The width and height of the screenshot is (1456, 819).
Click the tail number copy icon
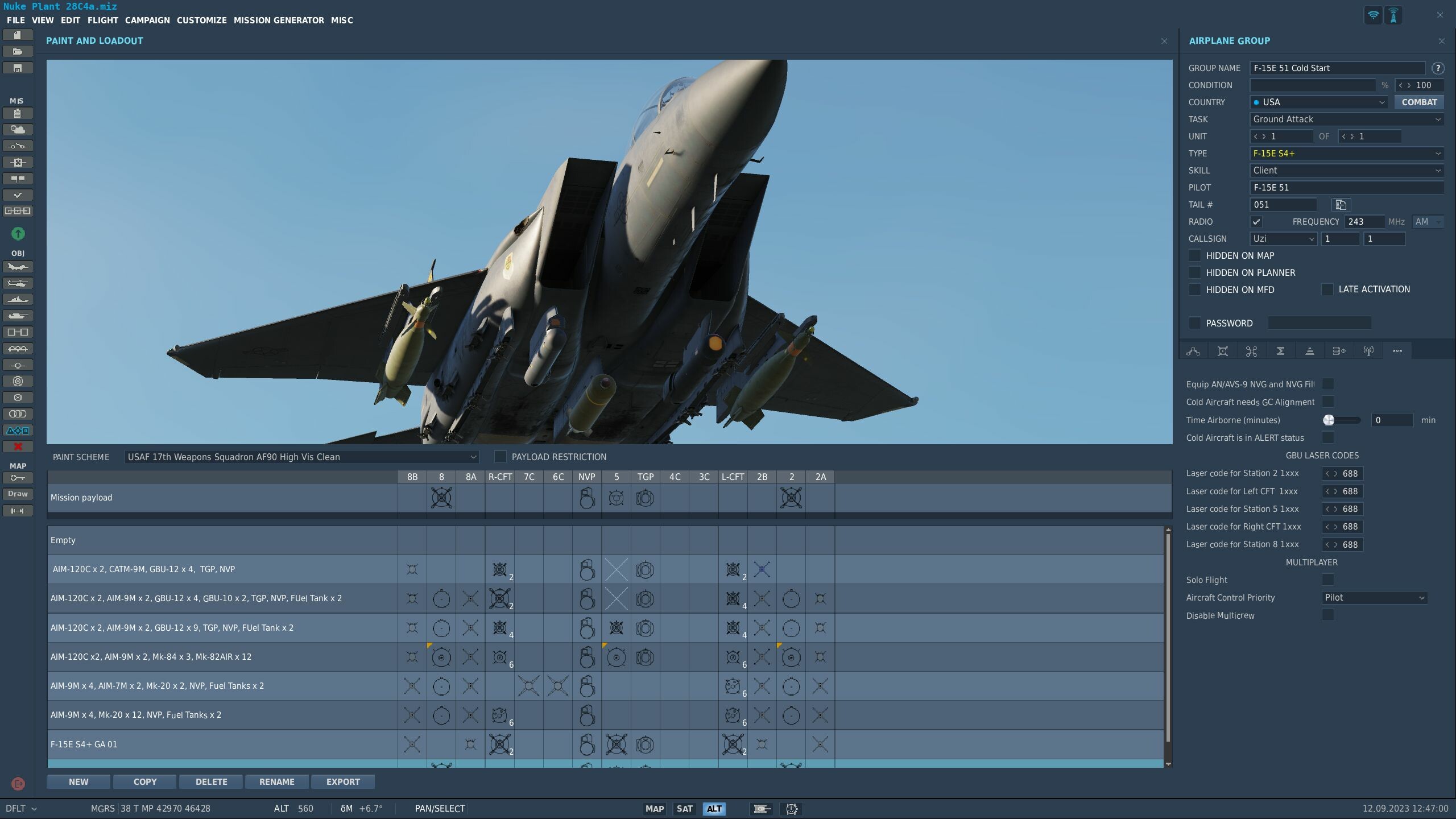1341,205
